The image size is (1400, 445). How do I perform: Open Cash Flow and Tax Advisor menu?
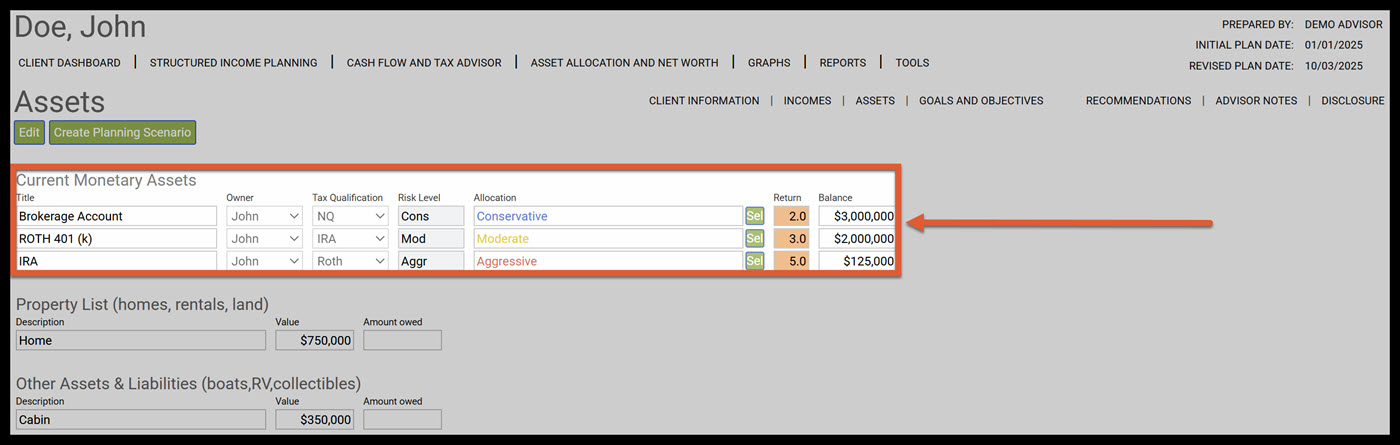424,63
